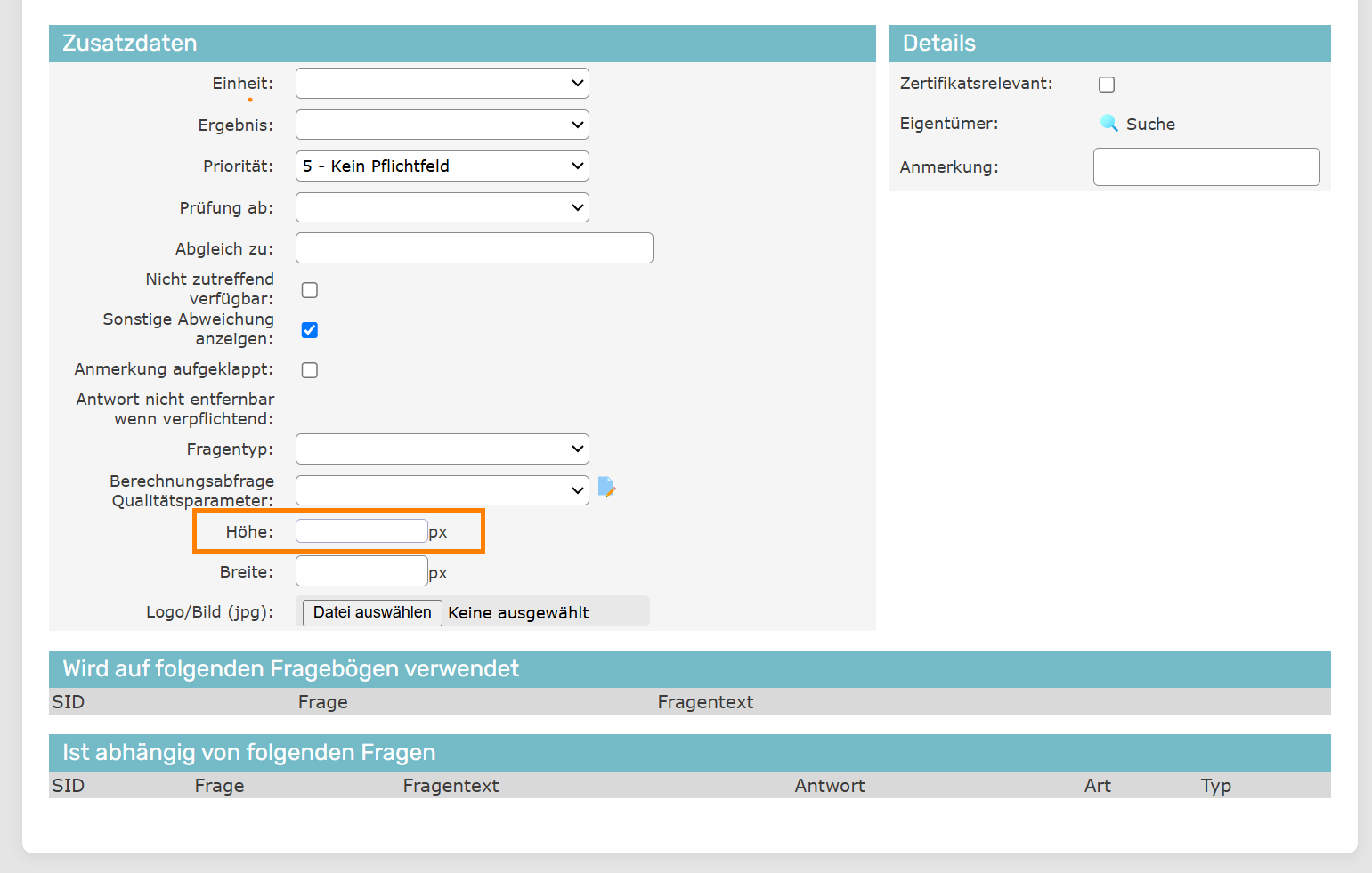Open the Suche link for Eigentümer

pyautogui.click(x=1150, y=125)
